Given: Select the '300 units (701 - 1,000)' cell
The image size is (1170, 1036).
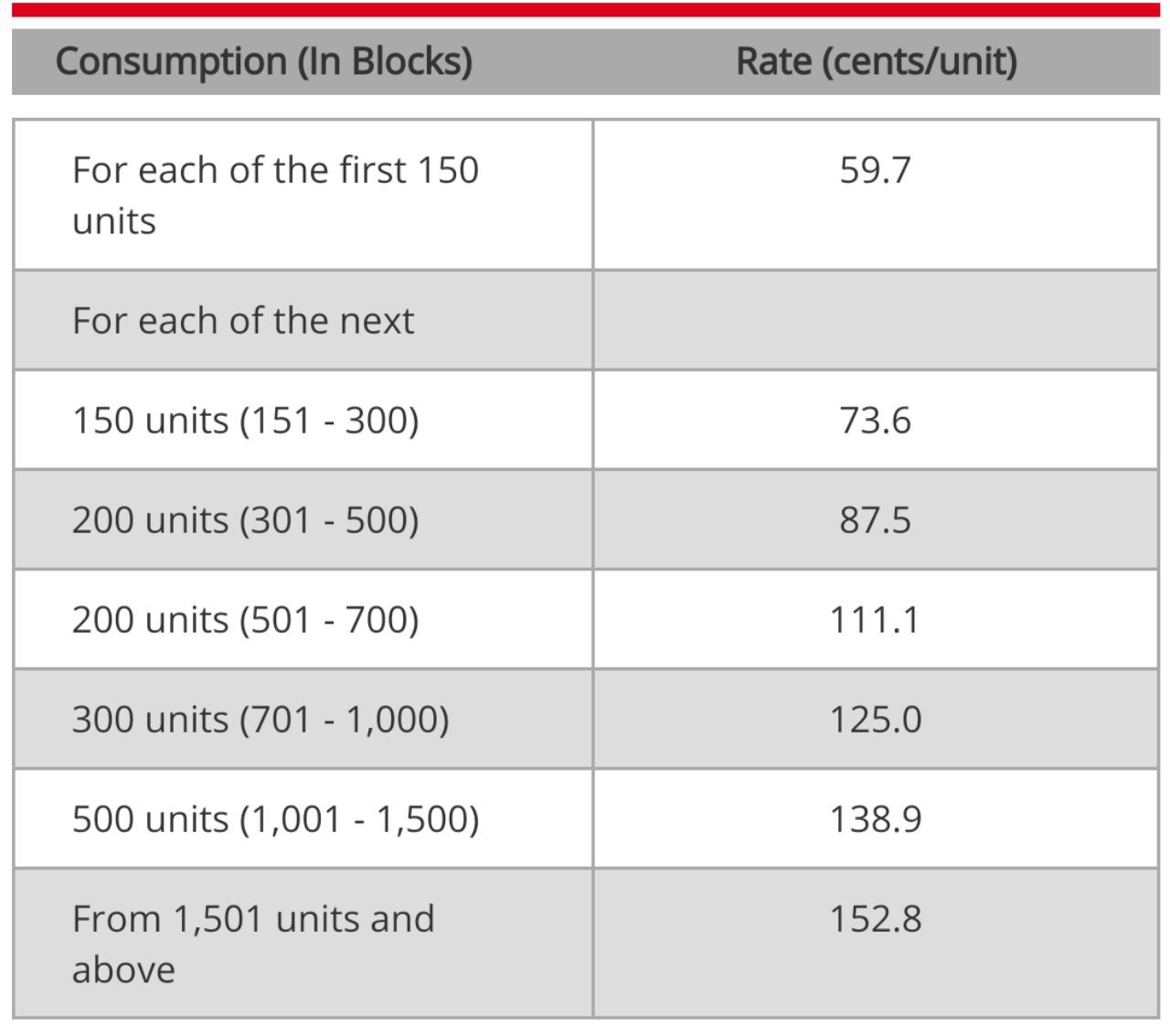Looking at the screenshot, I should pyautogui.click(x=261, y=720).
